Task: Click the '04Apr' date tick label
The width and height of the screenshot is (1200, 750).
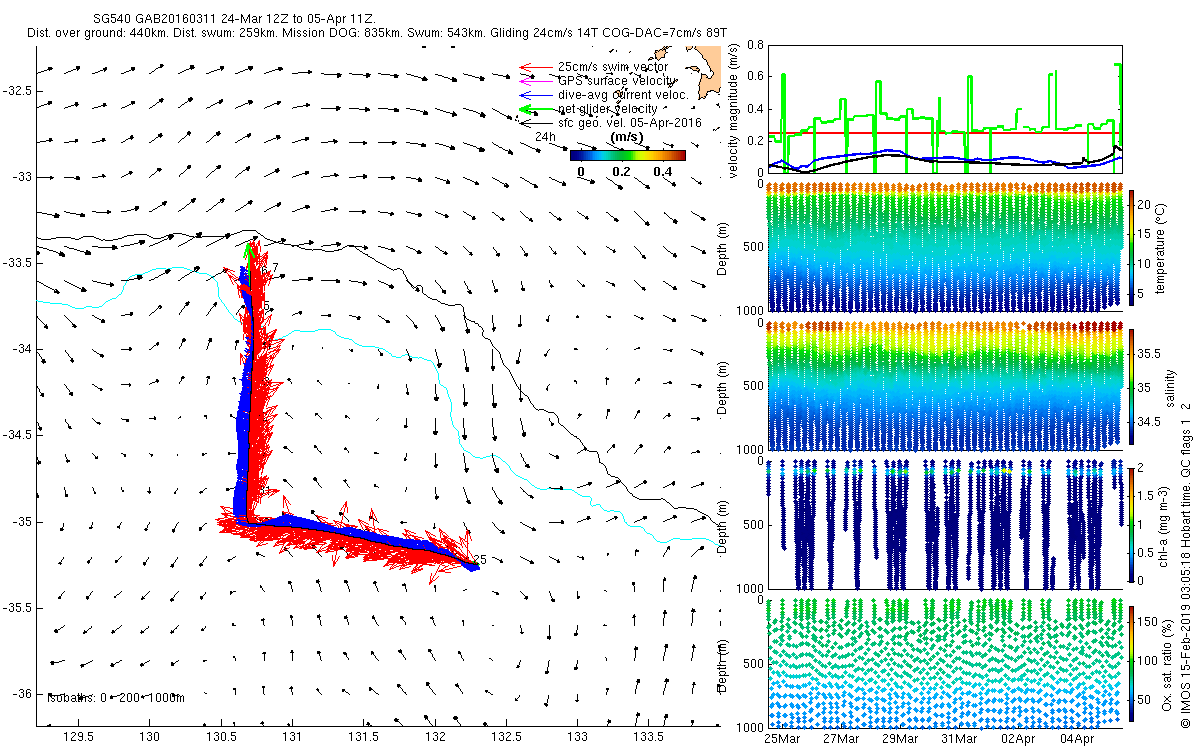Action: point(1077,739)
